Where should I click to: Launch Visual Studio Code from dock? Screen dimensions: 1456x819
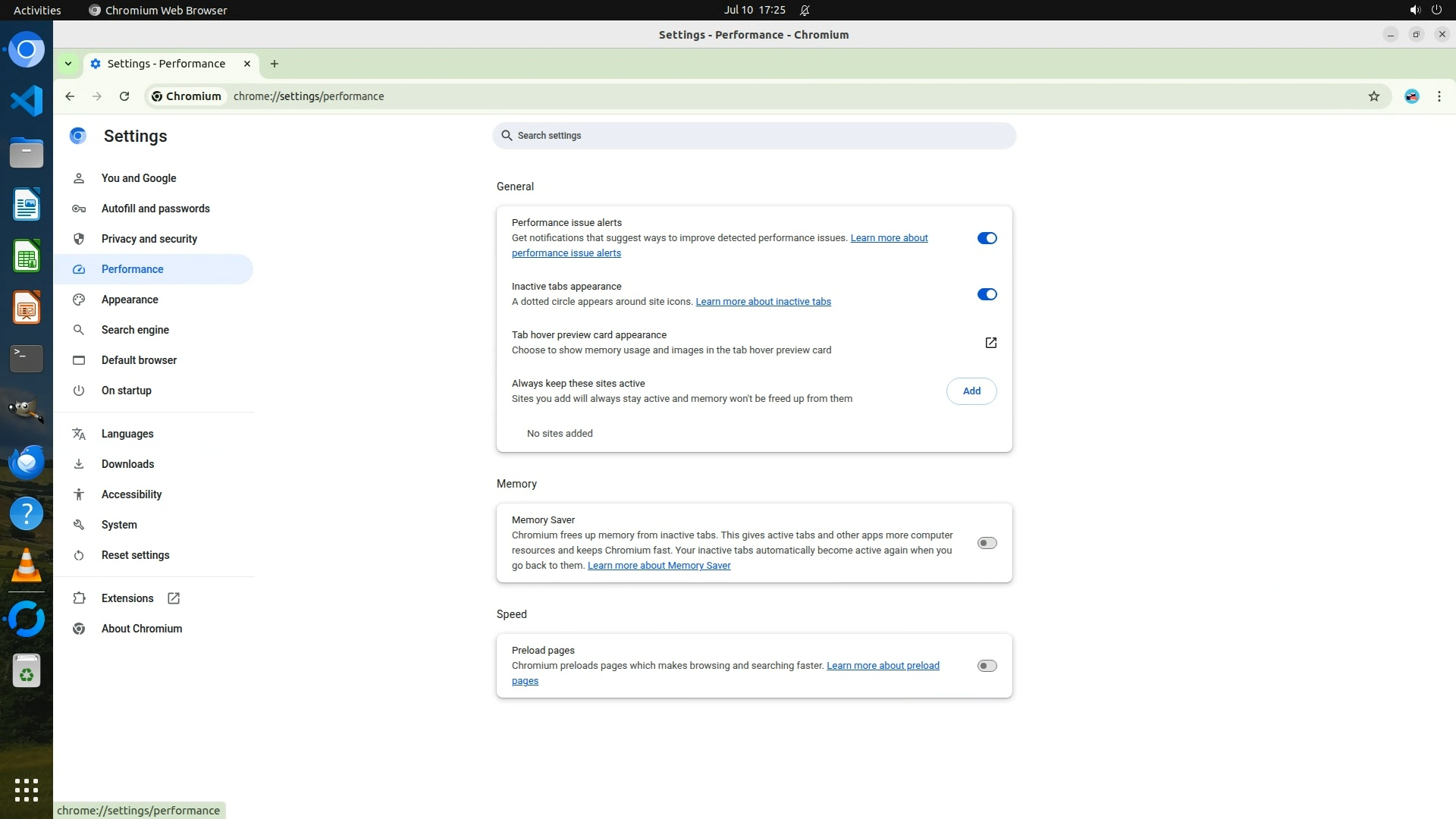[x=27, y=101]
